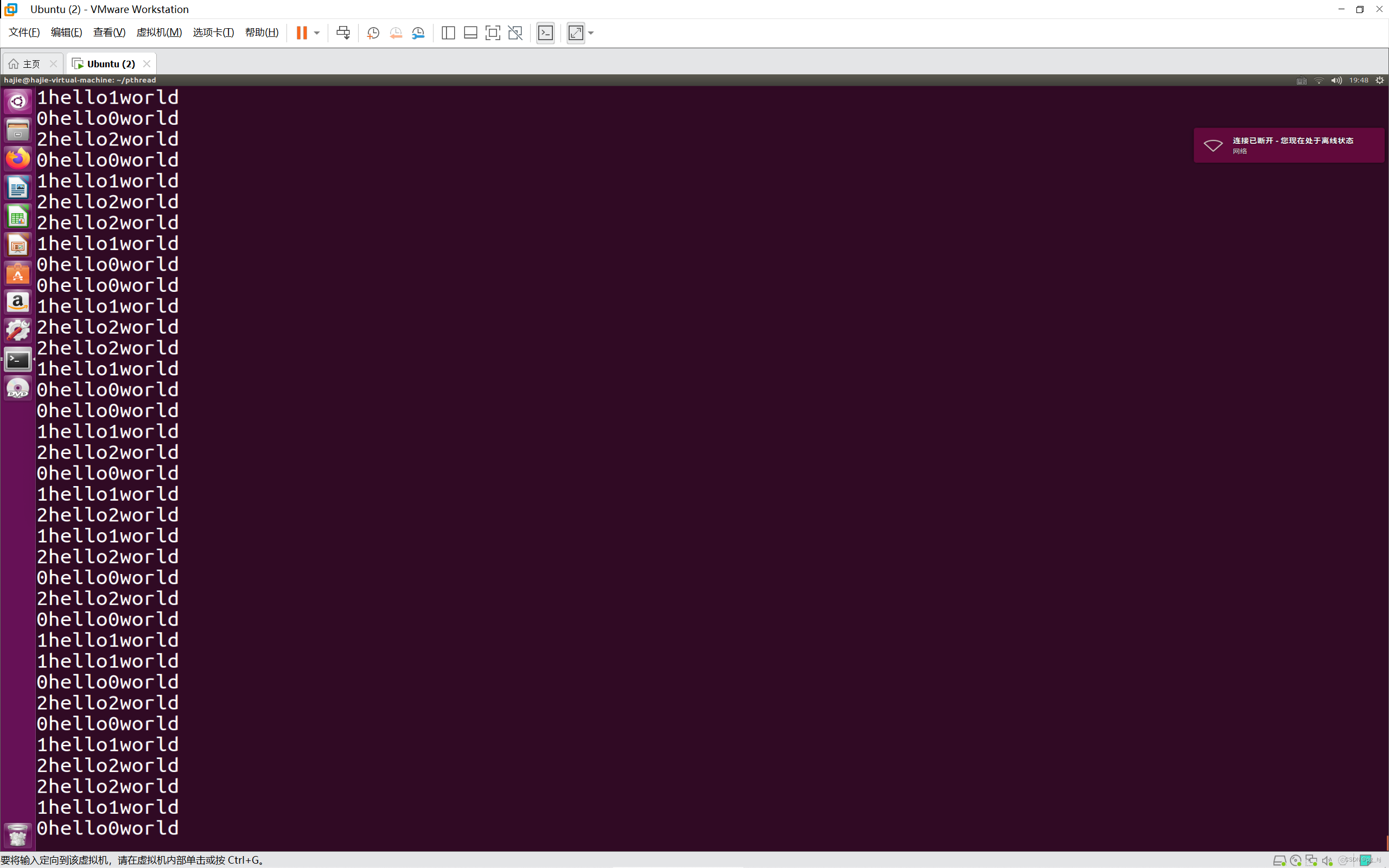Toggle full screen mode
The image size is (1389, 868).
click(493, 33)
